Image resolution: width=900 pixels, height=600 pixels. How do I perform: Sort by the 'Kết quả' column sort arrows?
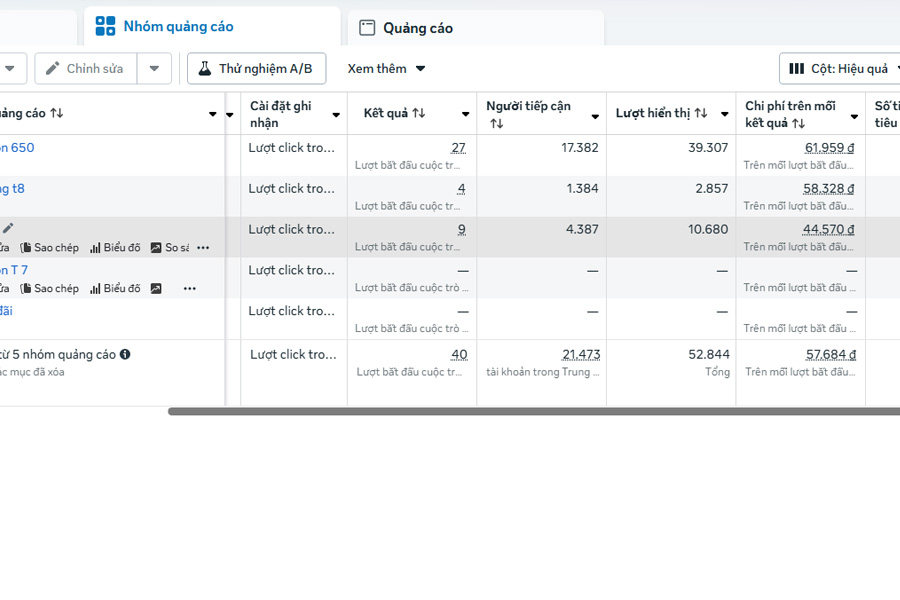tap(418, 114)
